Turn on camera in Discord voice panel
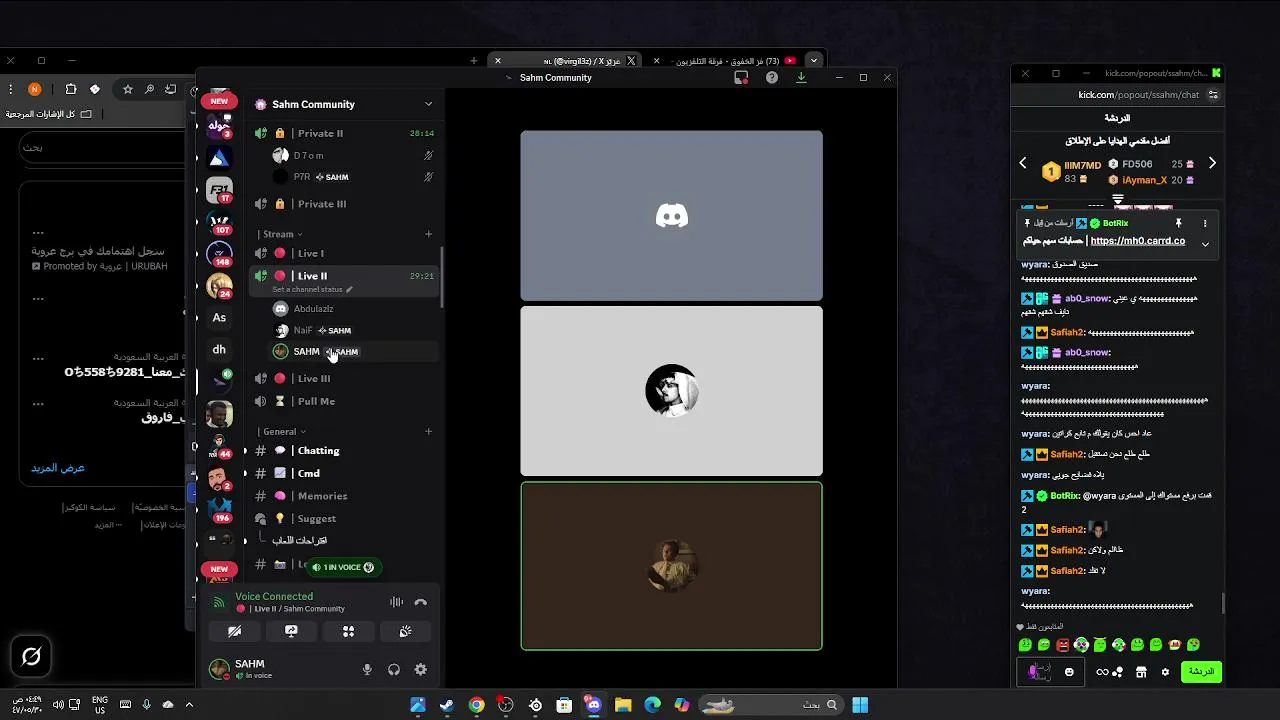The image size is (1280, 720). pyautogui.click(x=234, y=631)
